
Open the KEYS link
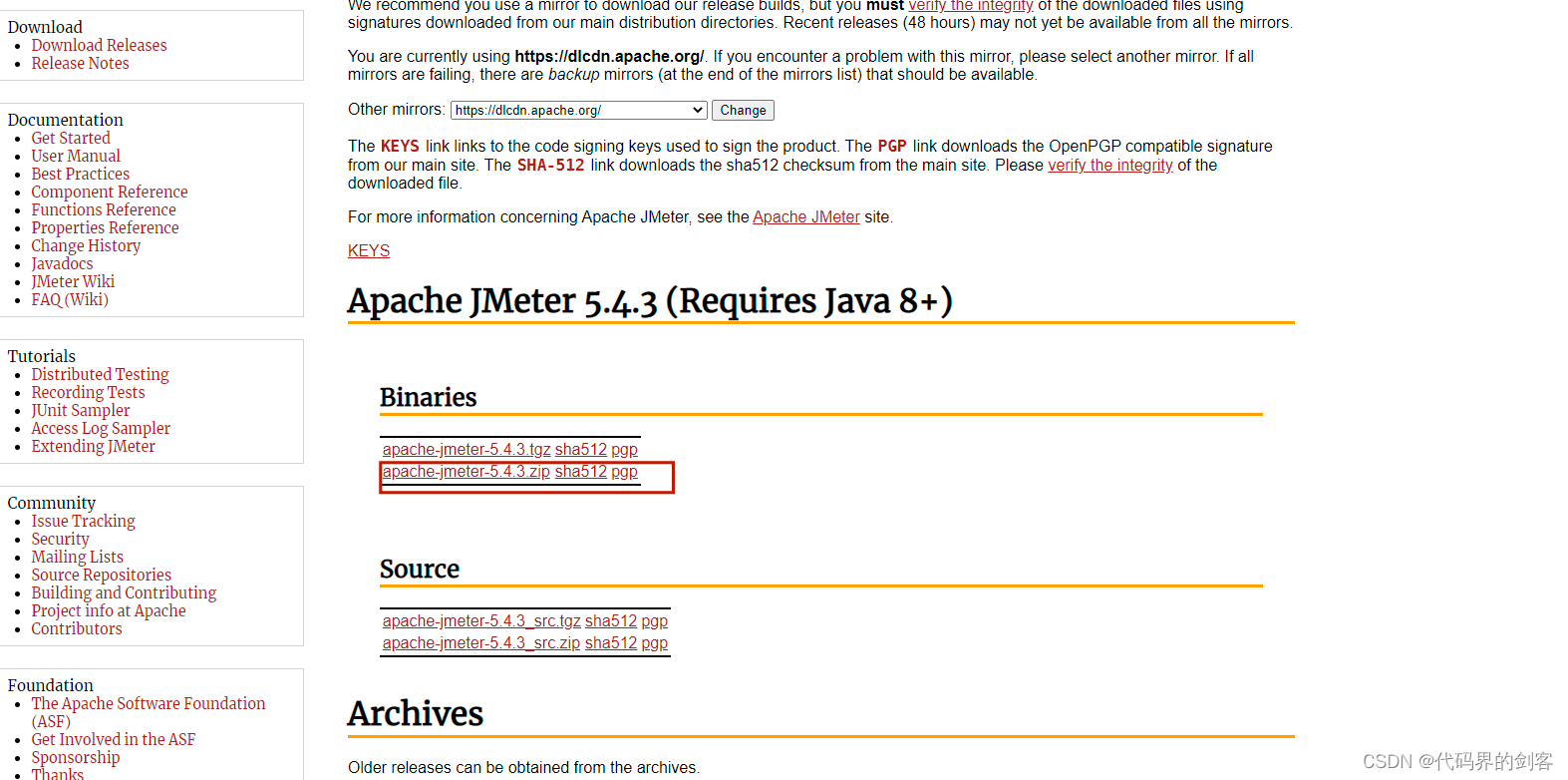tap(369, 250)
